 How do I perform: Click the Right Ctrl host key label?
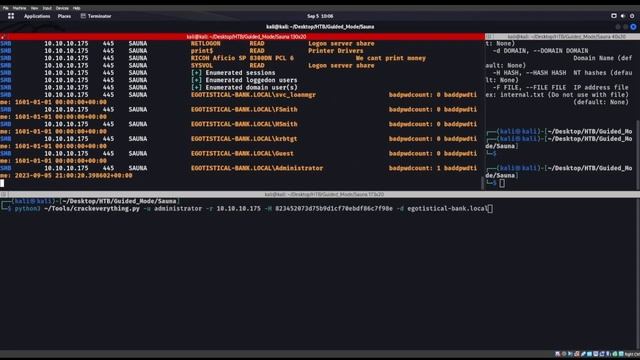(x=633, y=354)
